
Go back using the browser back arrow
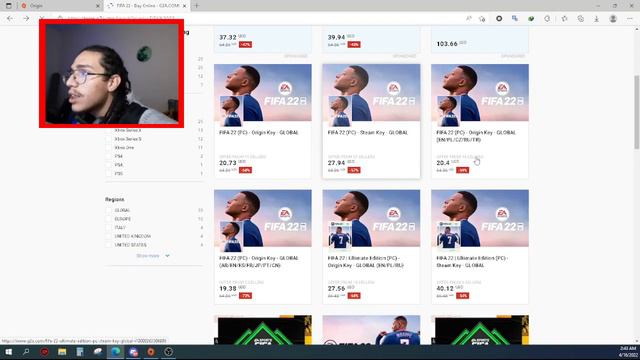(10, 19)
